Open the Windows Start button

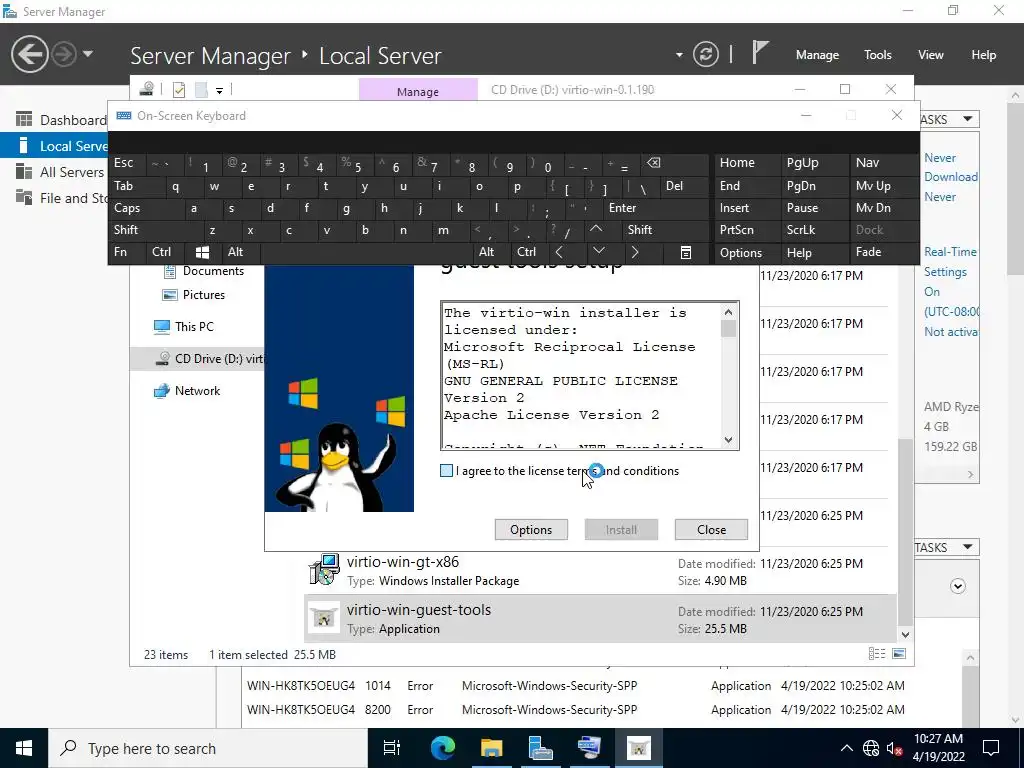tap(24, 748)
